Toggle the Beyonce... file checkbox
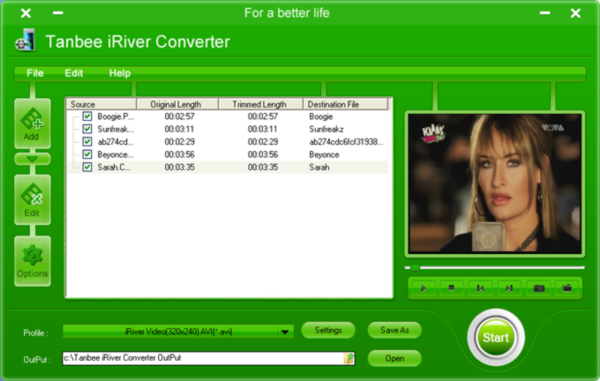600x381 pixels. 87,155
